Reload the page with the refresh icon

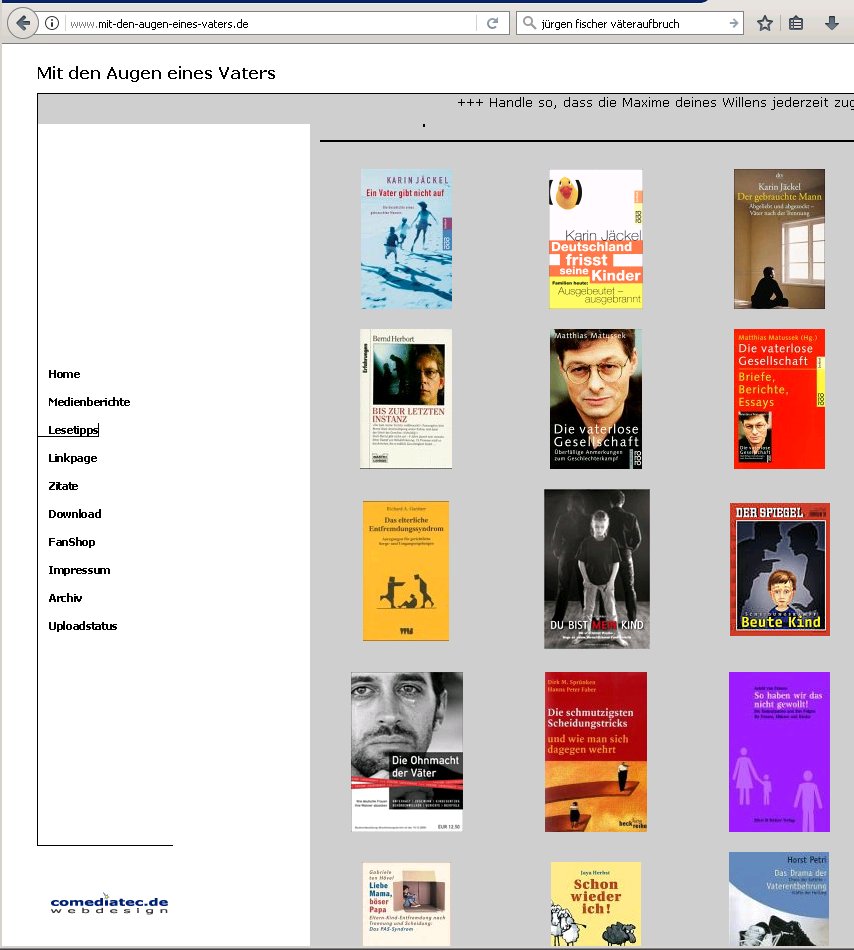492,23
